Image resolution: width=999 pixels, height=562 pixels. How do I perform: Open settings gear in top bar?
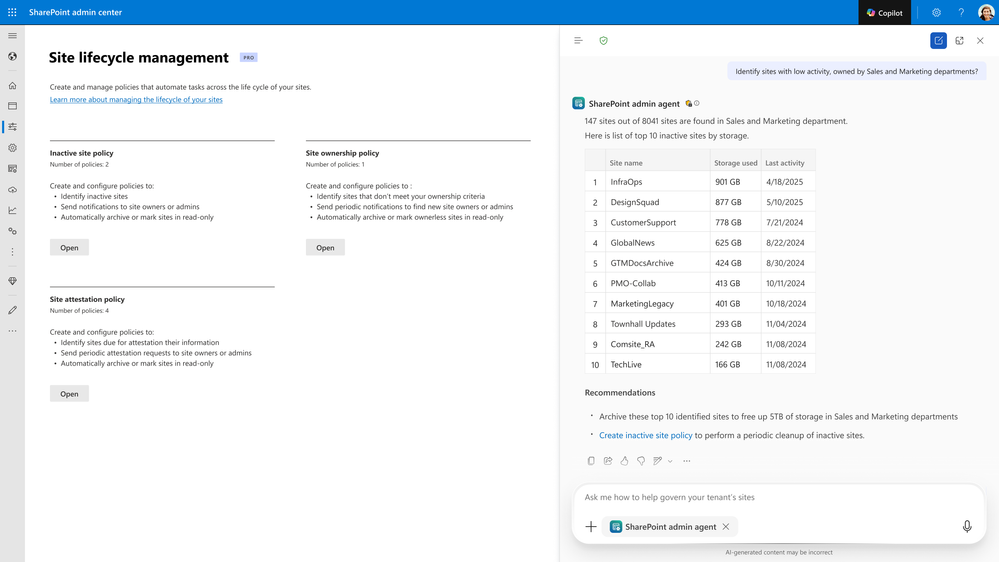point(936,12)
